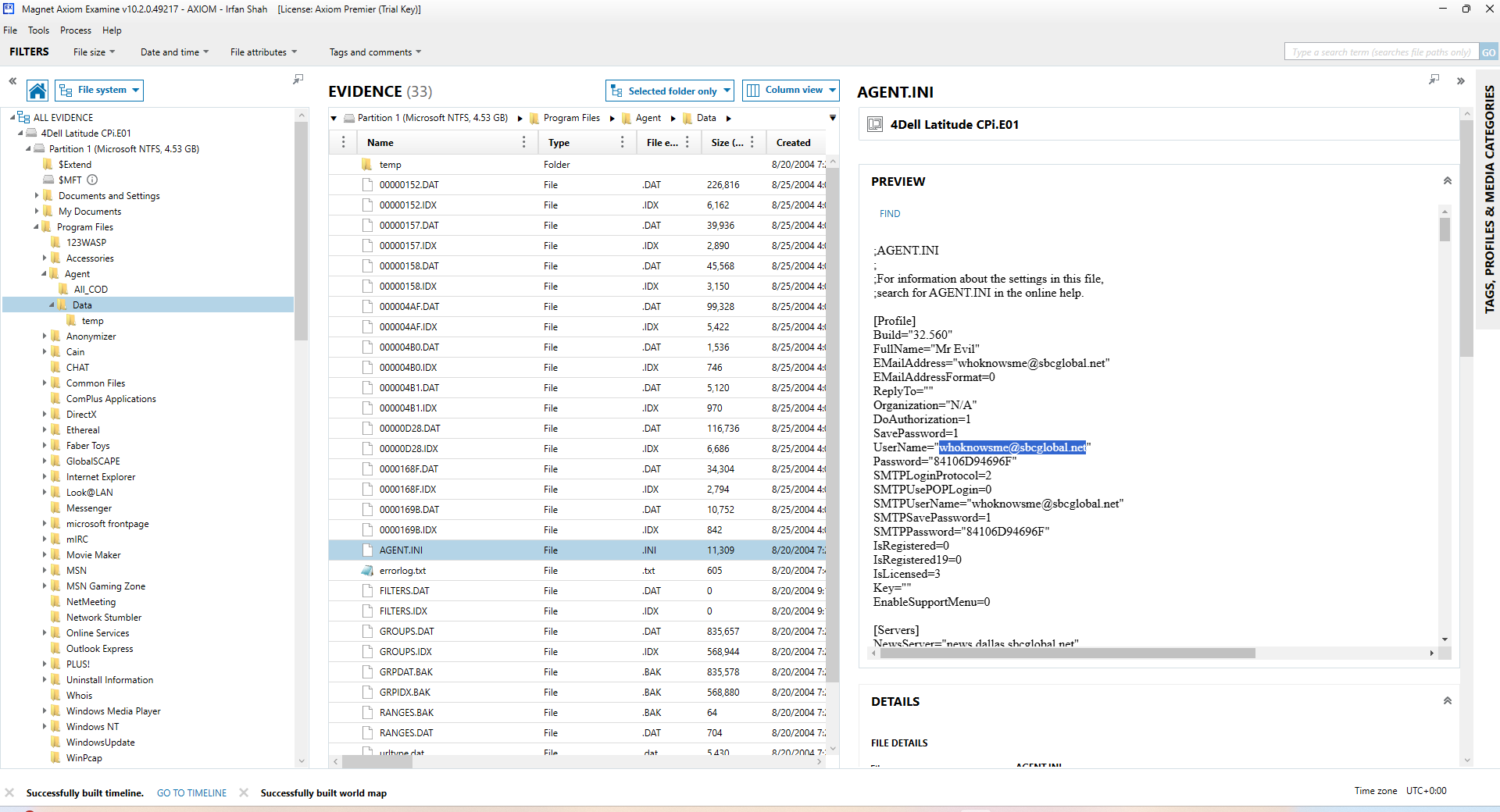The width and height of the screenshot is (1500, 812).
Task: Expand the Ethereal folder node
Action: pos(45,429)
